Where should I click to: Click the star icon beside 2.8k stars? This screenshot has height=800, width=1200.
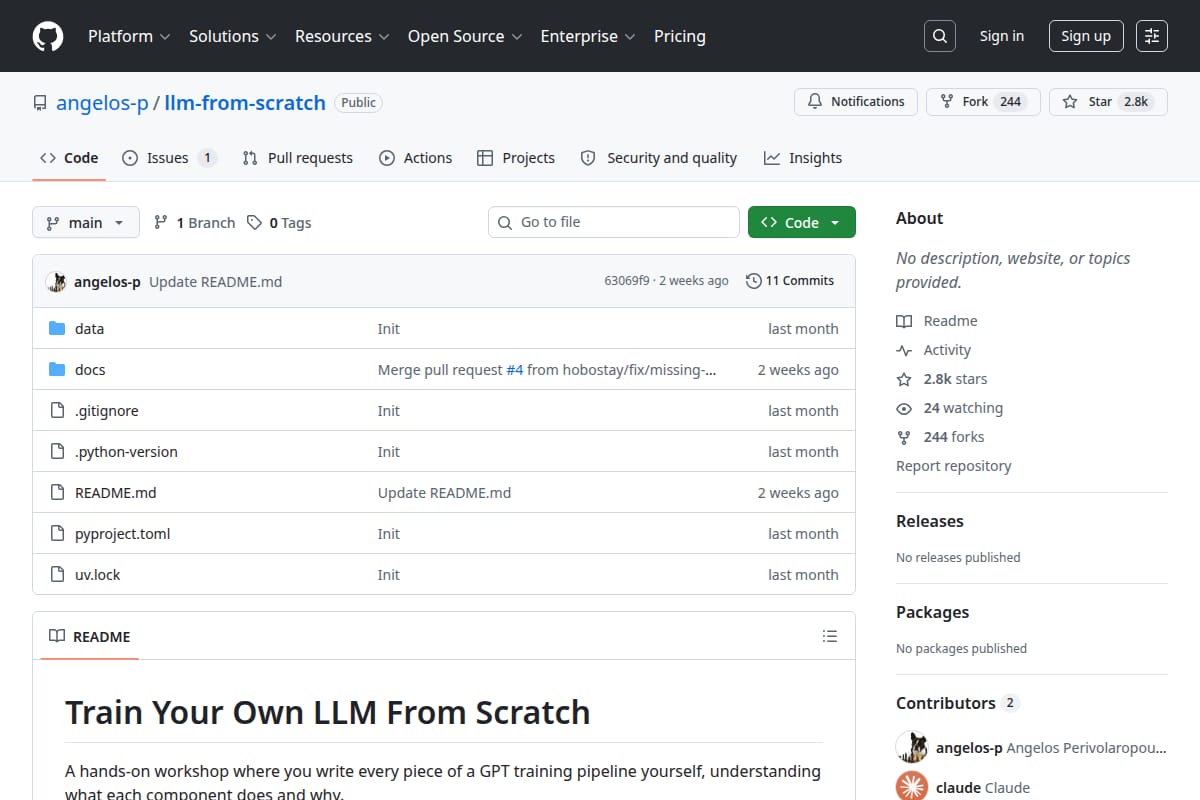(904, 379)
